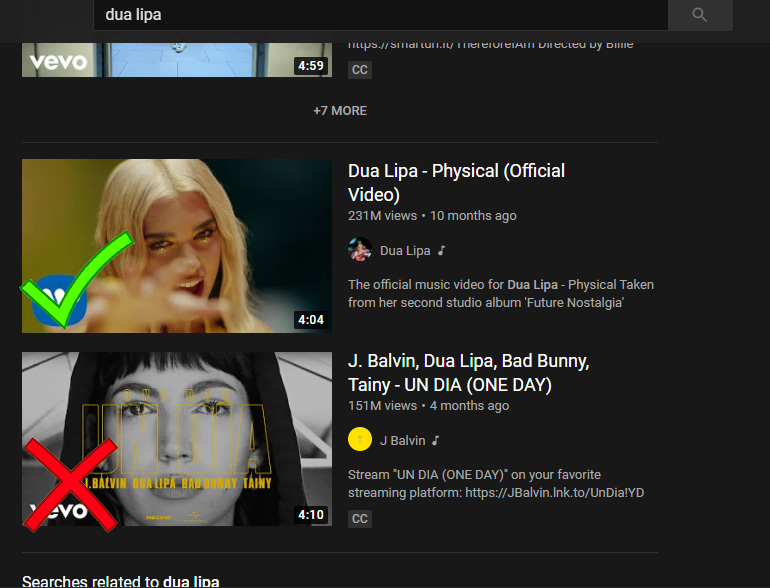Visit the J Balvin channel name link
Image resolution: width=770 pixels, height=588 pixels.
(x=402, y=441)
